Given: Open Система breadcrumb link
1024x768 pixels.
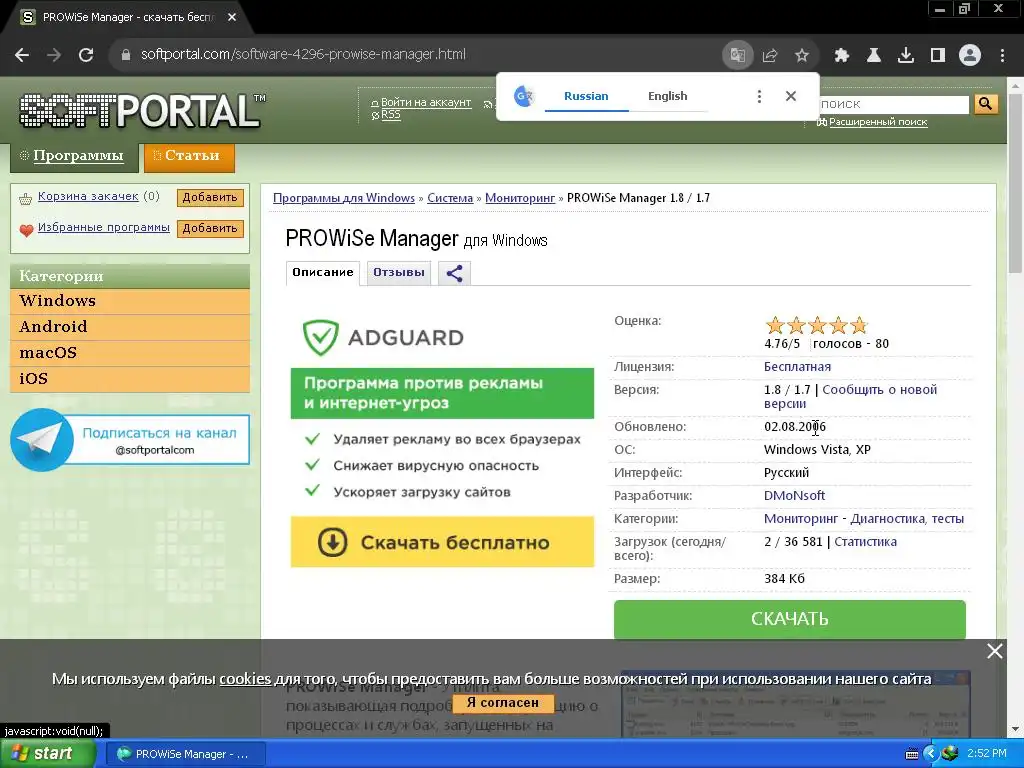Looking at the screenshot, I should pos(450,198).
